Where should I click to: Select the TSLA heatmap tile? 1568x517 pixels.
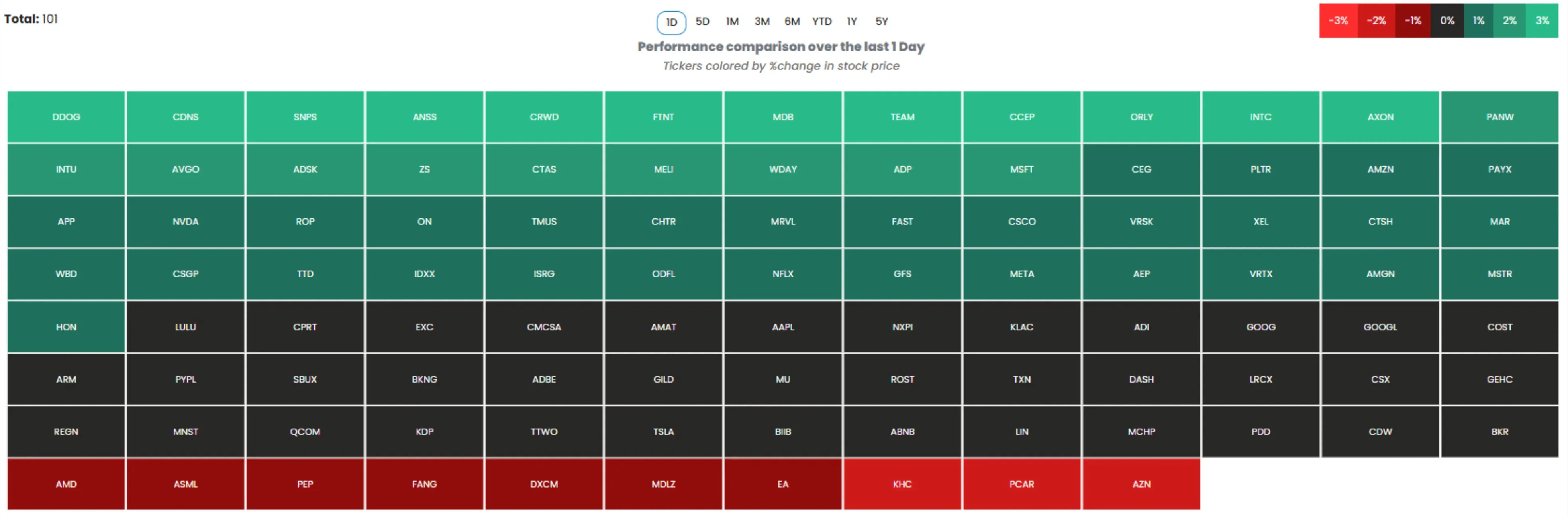[663, 432]
